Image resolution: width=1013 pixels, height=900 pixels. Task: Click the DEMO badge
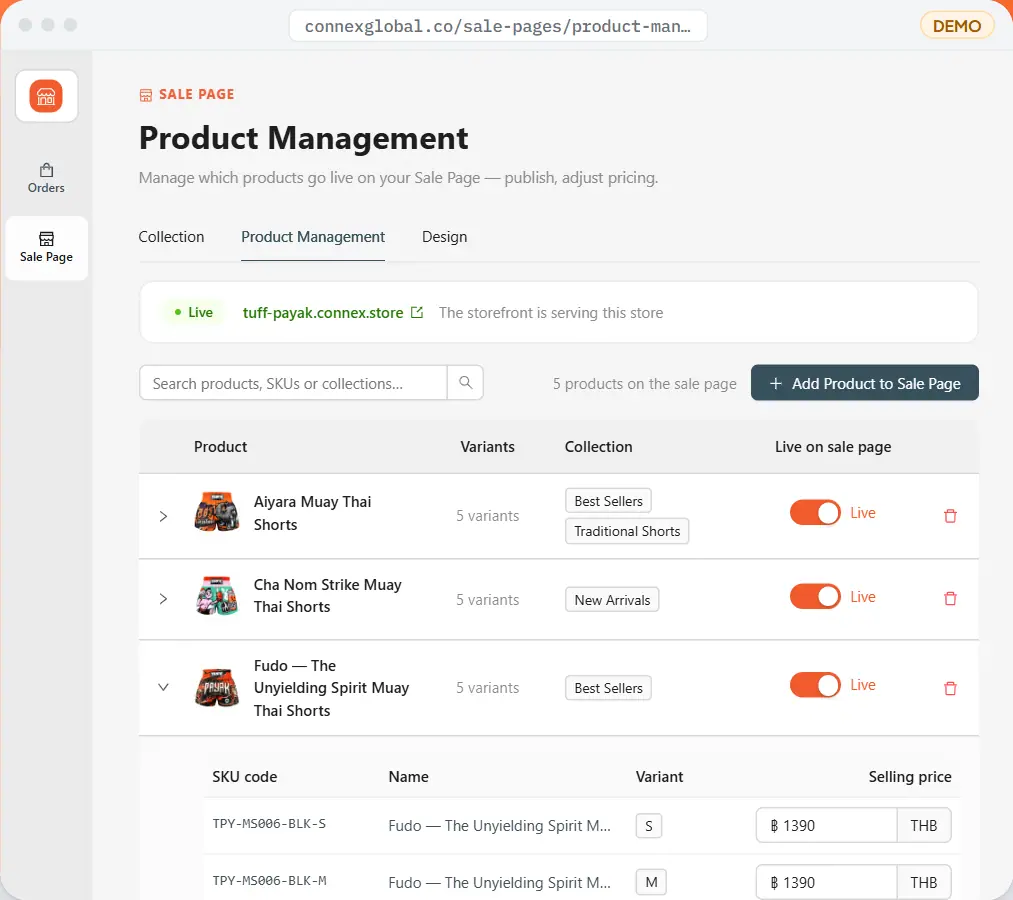957,26
